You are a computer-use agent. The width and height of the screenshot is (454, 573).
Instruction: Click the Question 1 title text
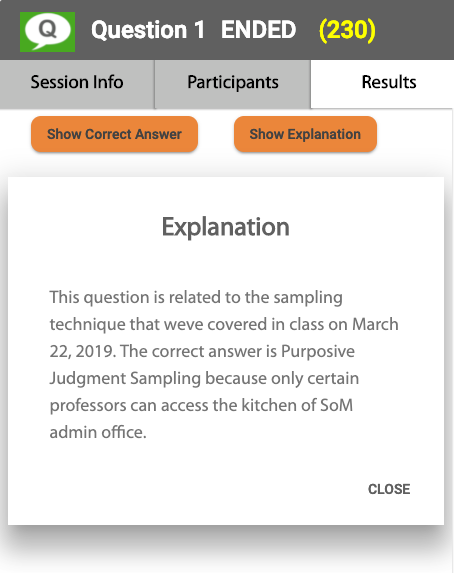point(148,30)
